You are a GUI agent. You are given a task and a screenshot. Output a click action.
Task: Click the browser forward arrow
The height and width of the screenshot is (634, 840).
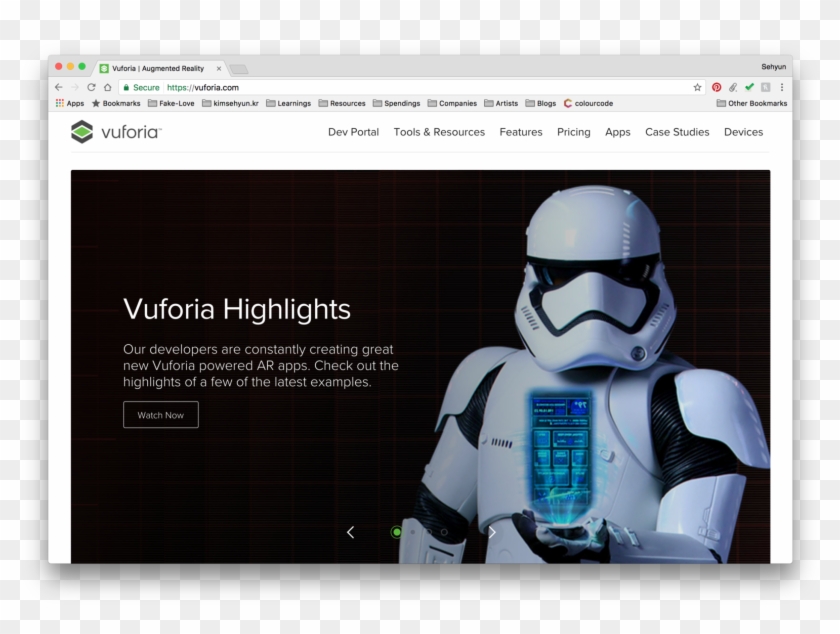pyautogui.click(x=77, y=87)
